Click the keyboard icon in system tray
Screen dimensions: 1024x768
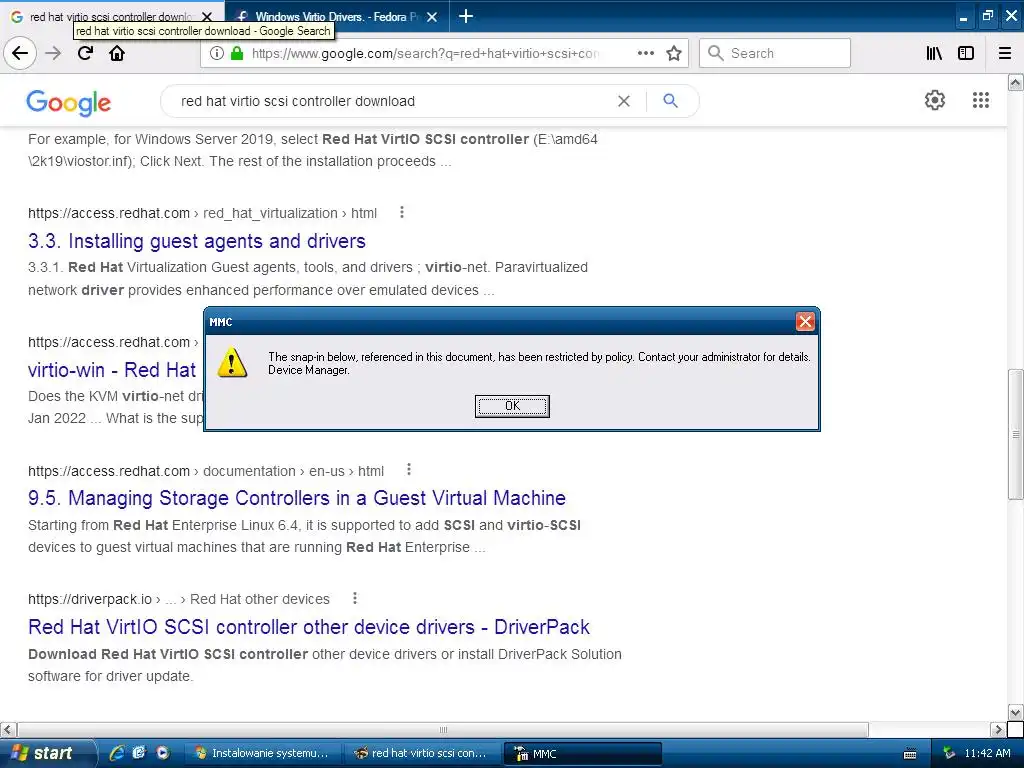click(910, 754)
